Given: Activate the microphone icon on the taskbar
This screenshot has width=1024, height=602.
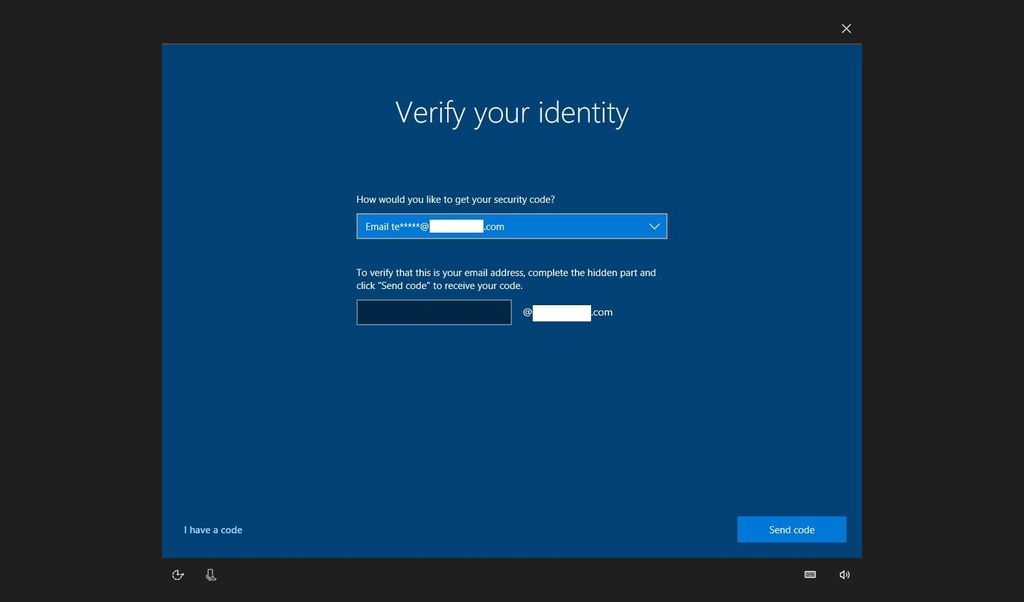Looking at the screenshot, I should (210, 574).
